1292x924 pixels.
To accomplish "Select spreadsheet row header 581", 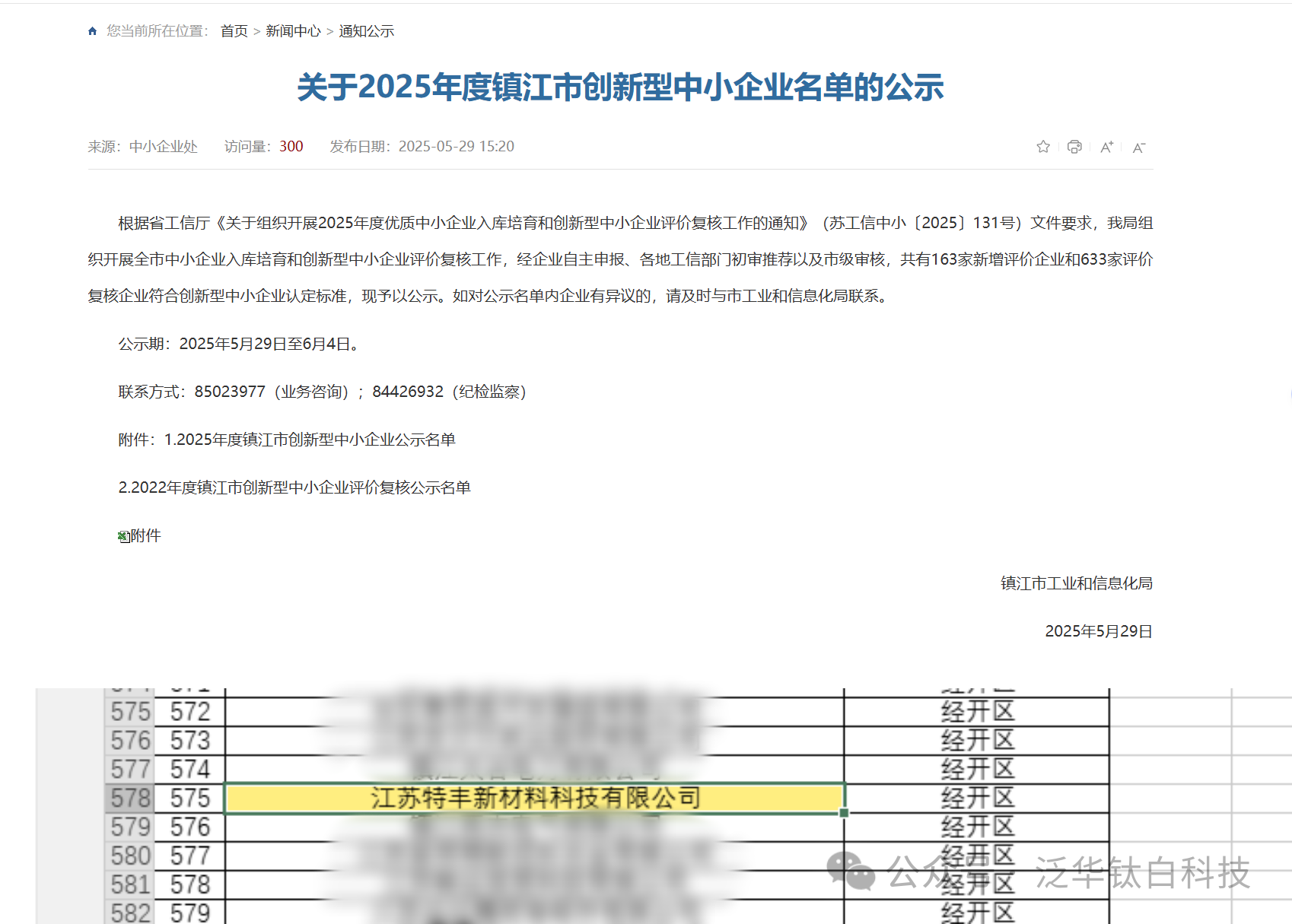I will 130,885.
